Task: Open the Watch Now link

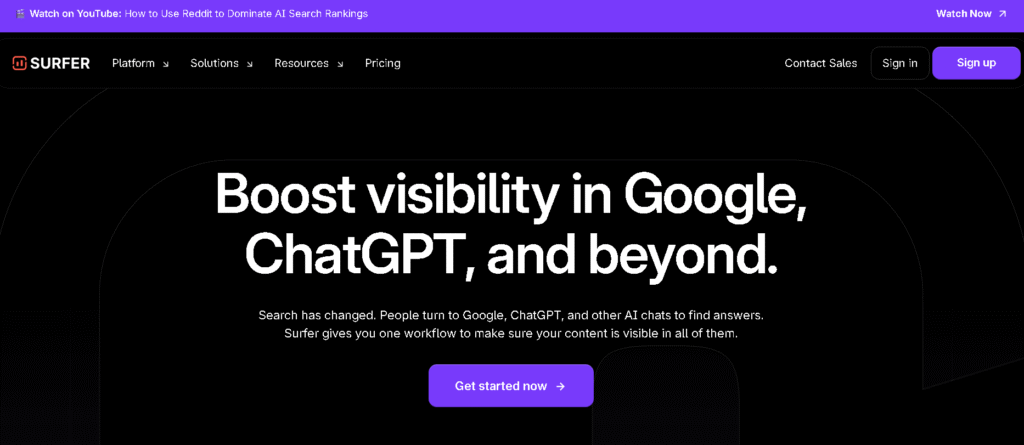Action: [964, 14]
